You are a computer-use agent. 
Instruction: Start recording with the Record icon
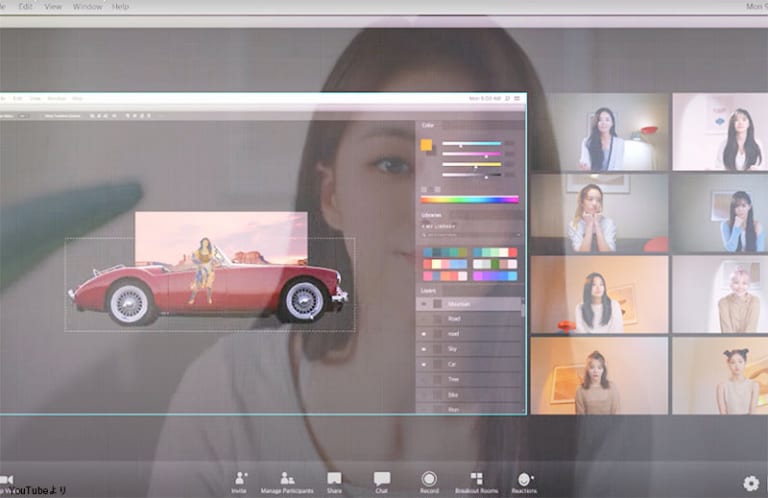(x=429, y=478)
